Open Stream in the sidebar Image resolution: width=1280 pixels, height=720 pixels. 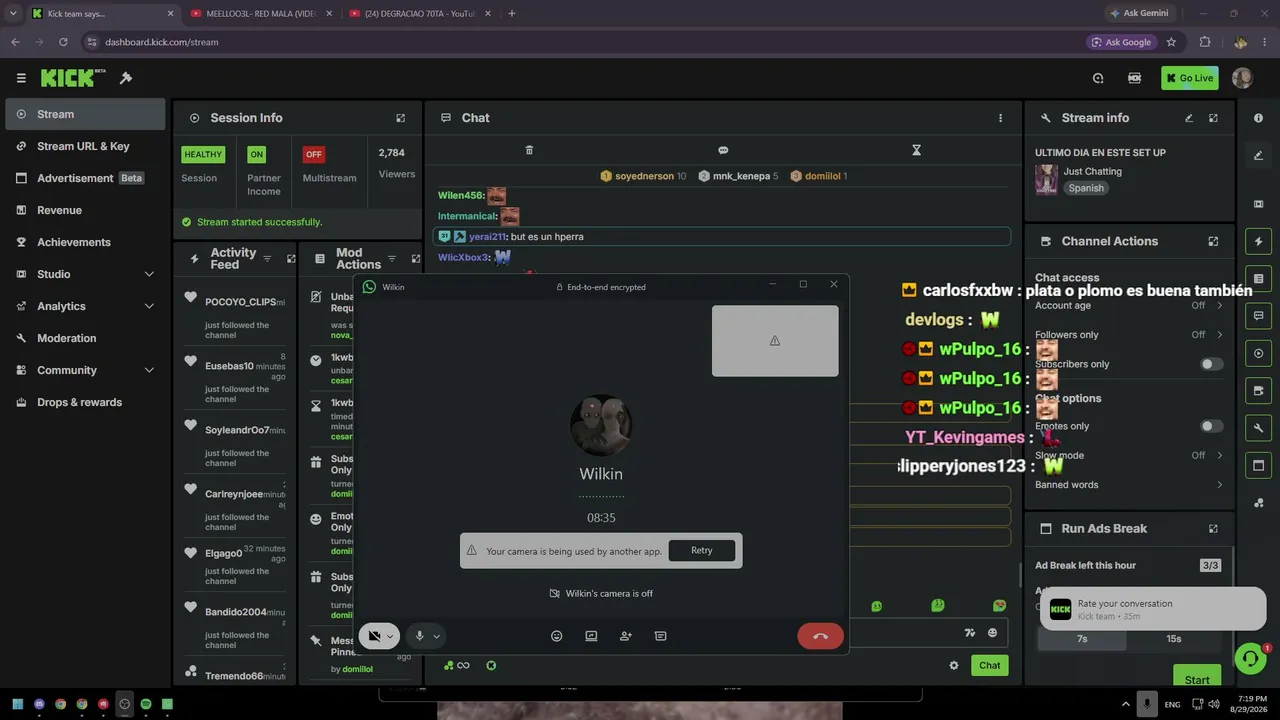click(85, 114)
